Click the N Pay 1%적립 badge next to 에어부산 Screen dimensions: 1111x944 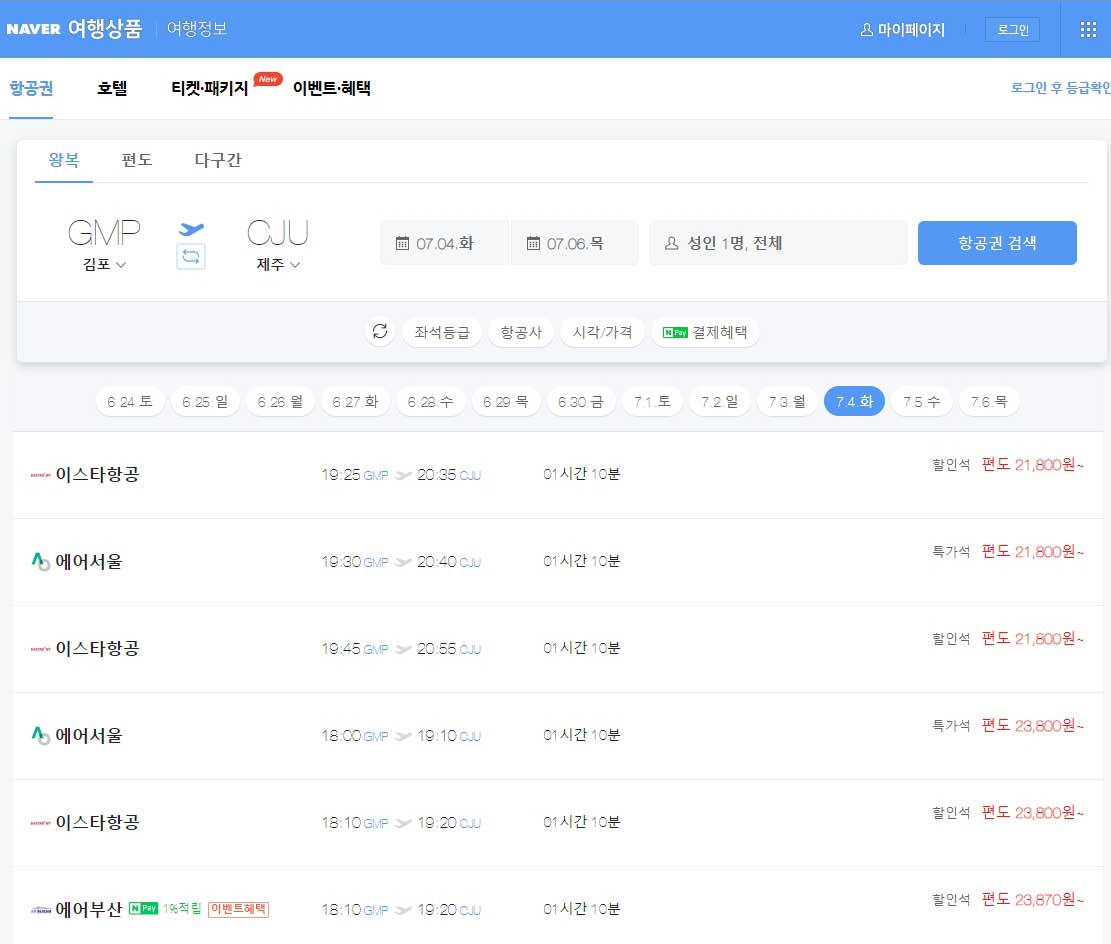tap(162, 908)
